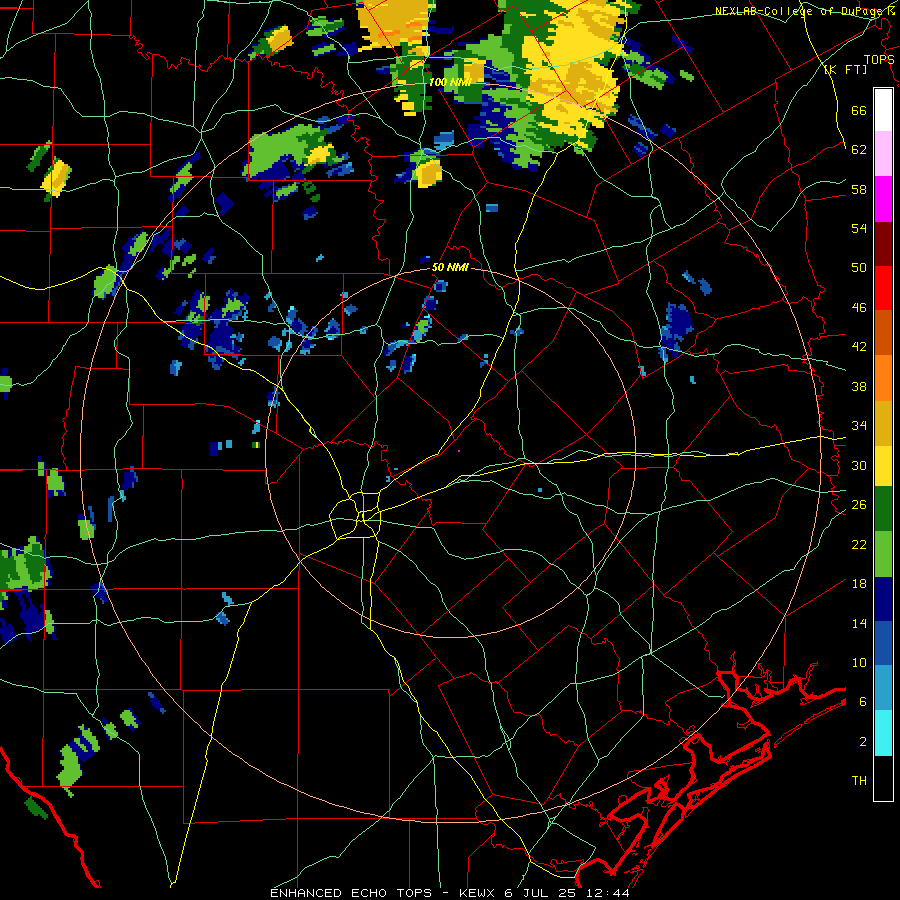
Task: Click the light pink legend swatch
Action: pos(883,154)
